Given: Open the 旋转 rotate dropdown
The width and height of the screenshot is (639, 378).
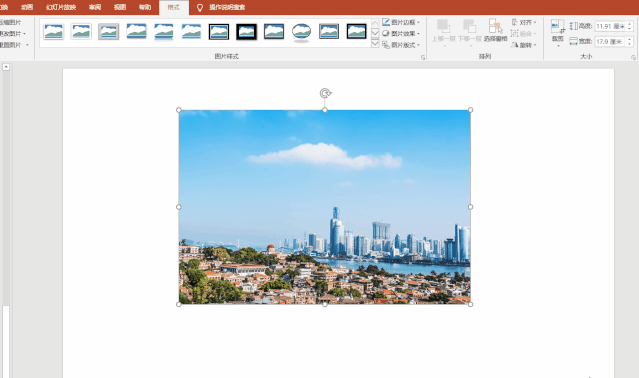Looking at the screenshot, I should pyautogui.click(x=524, y=45).
